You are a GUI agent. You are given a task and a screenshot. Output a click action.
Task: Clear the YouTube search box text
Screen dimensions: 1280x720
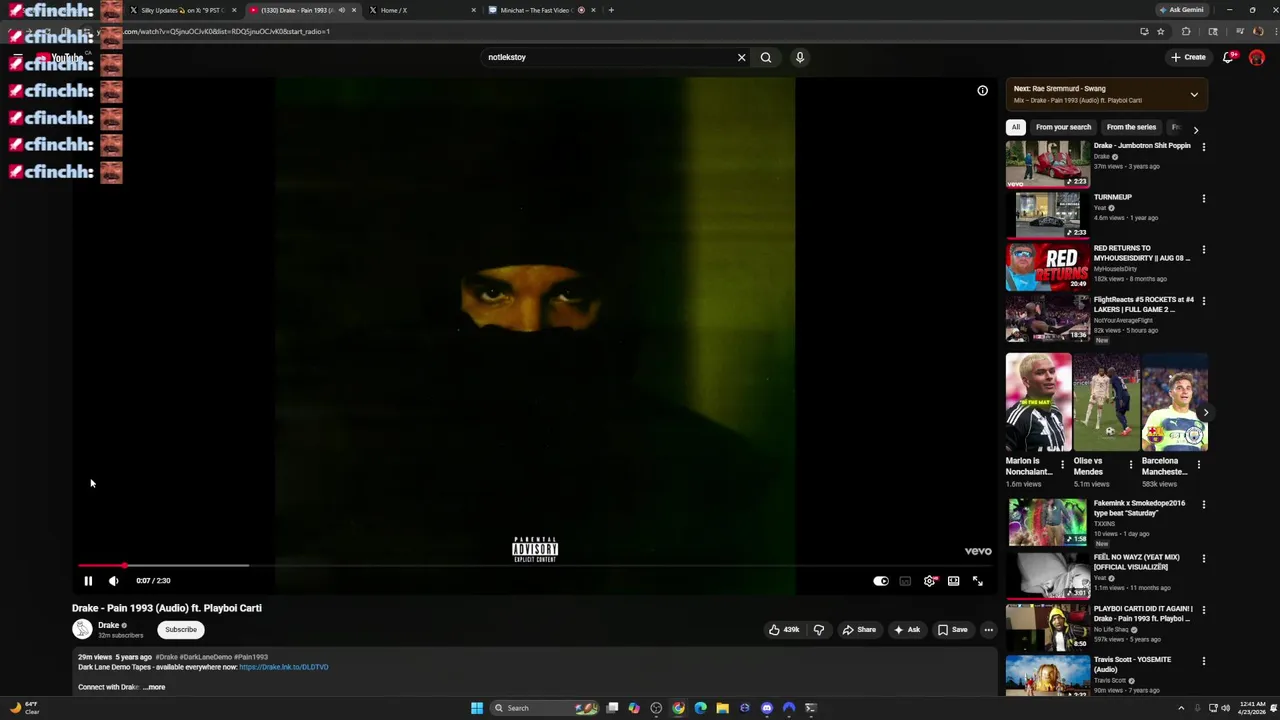741,57
